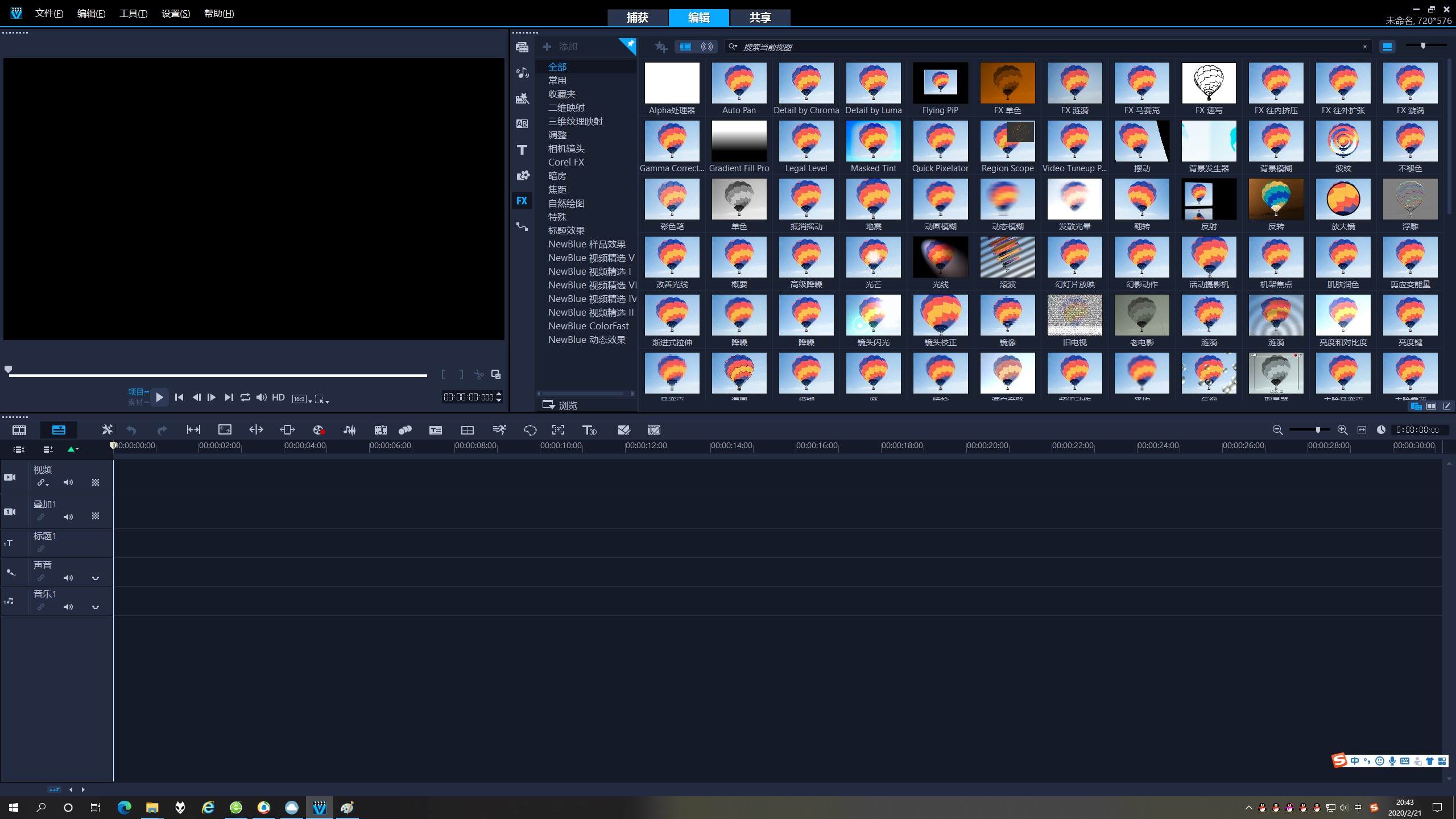Expand the 声音 track options chevron
The image size is (1456, 819).
tap(96, 578)
